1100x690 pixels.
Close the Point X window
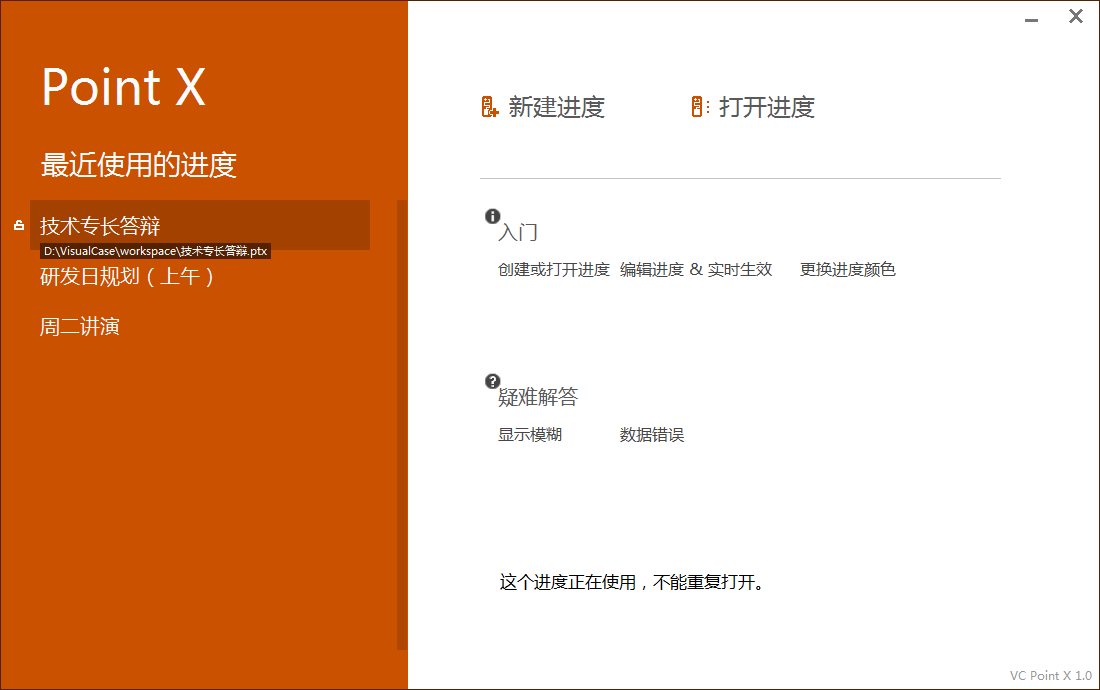point(1076,17)
